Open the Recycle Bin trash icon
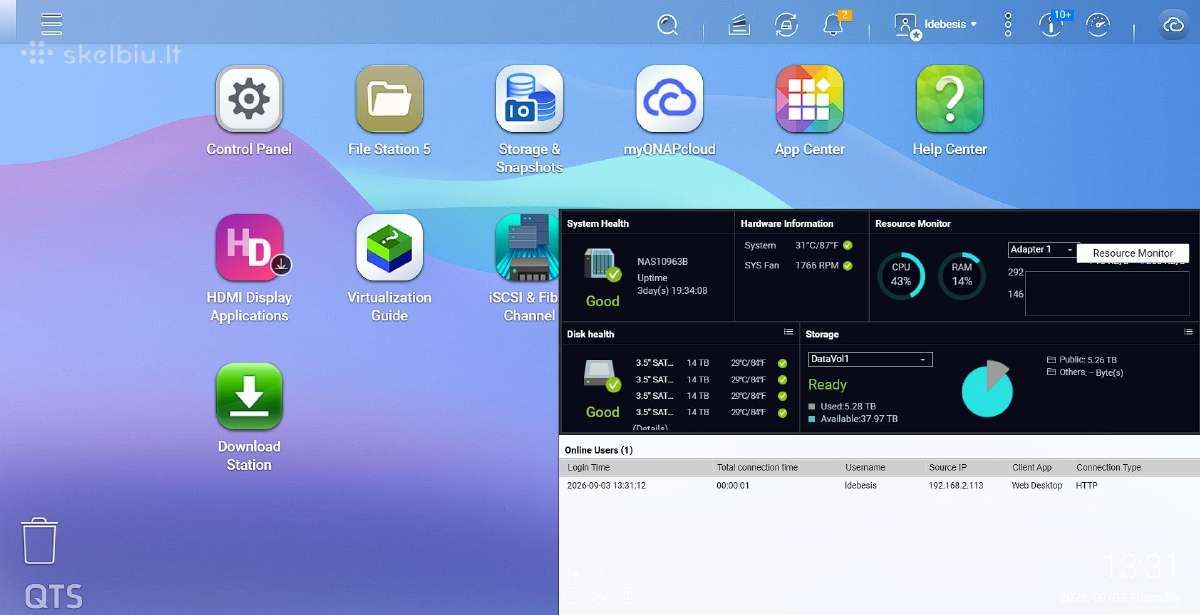 [40, 540]
